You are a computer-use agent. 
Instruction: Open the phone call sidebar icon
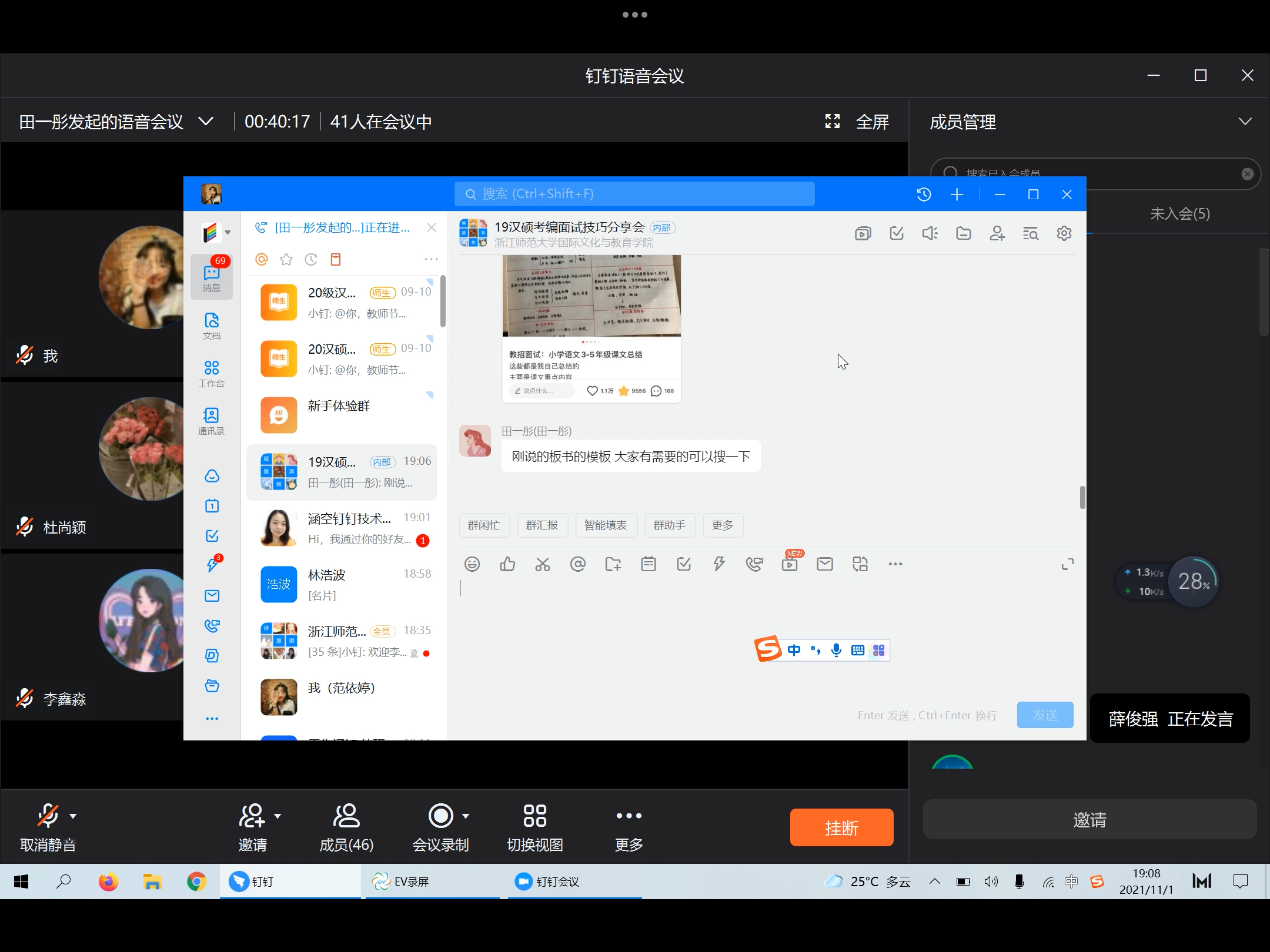(212, 626)
